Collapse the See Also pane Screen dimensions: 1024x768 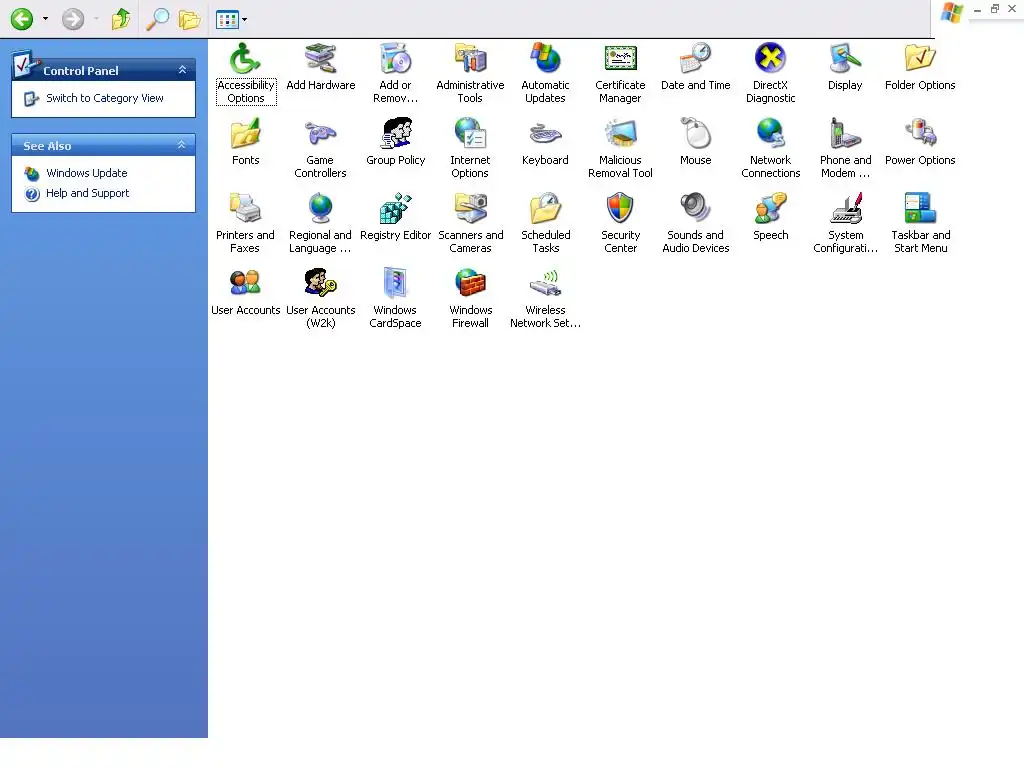coord(182,144)
